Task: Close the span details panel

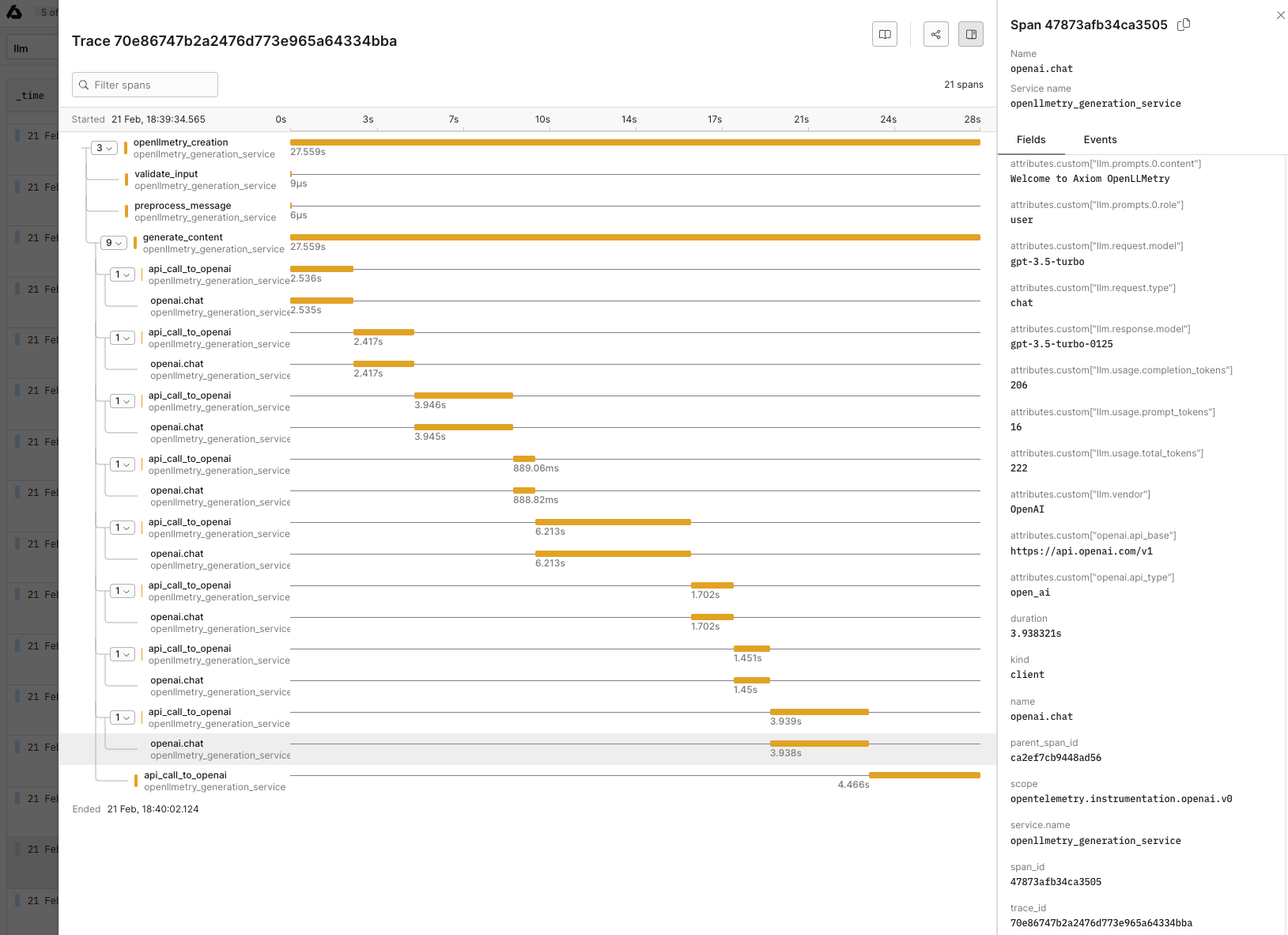Action: coord(1281,15)
